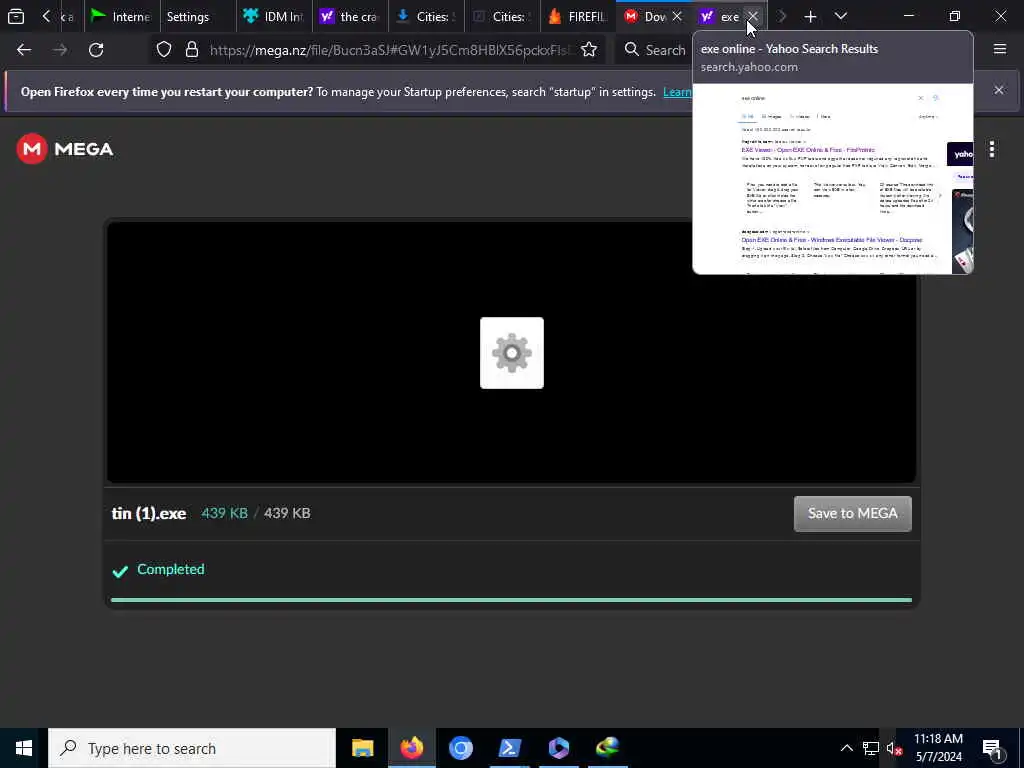Reload the current page
Image resolution: width=1024 pixels, height=768 pixels.
click(x=96, y=50)
